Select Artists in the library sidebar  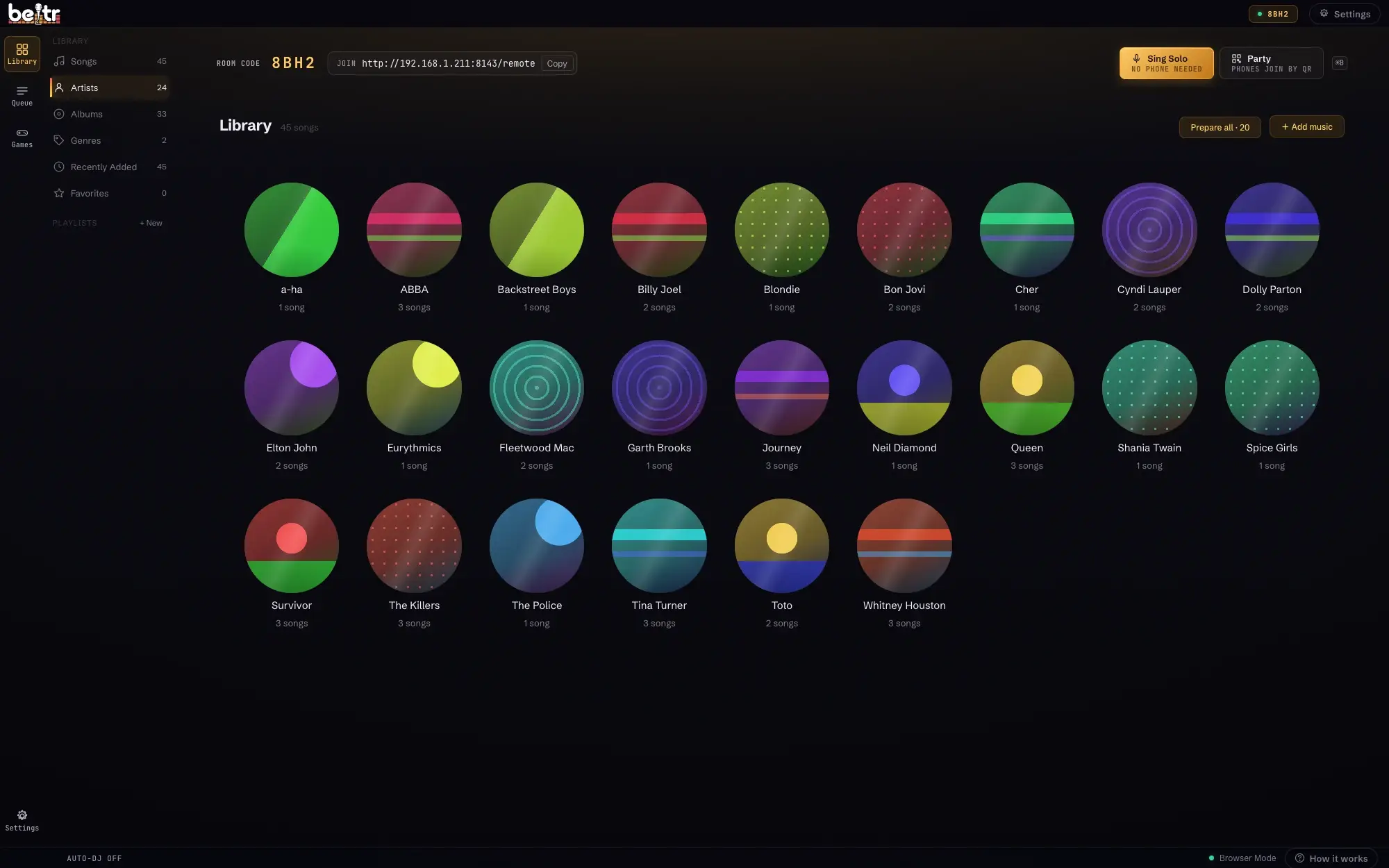110,87
